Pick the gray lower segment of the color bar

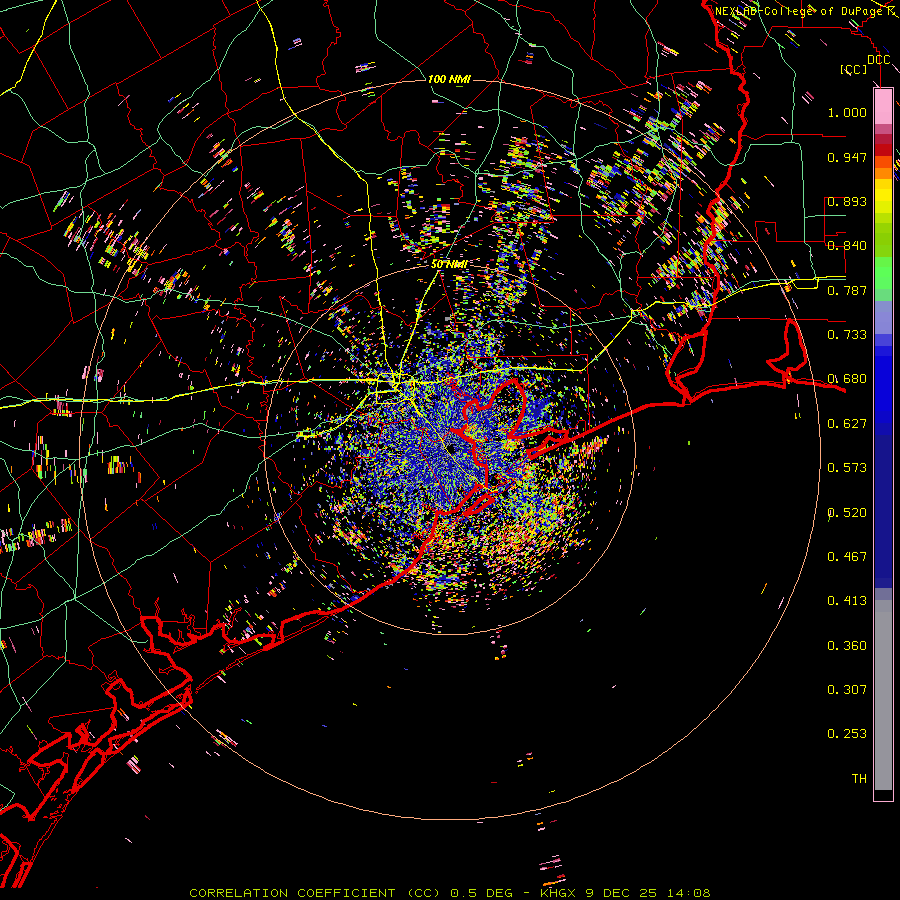click(x=883, y=695)
